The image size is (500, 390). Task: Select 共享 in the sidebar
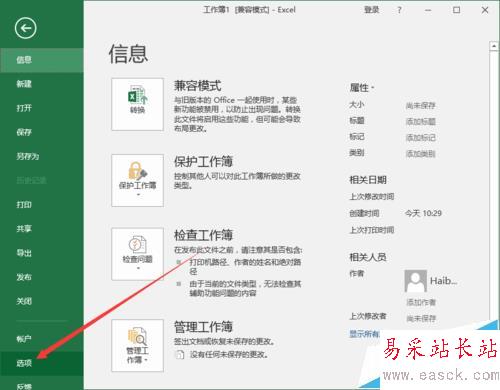coord(42,229)
